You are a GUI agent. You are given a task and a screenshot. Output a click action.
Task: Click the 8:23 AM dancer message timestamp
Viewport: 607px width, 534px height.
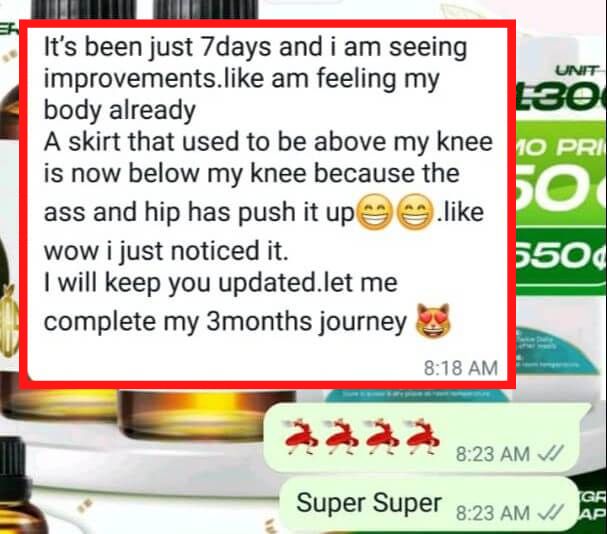493,454
